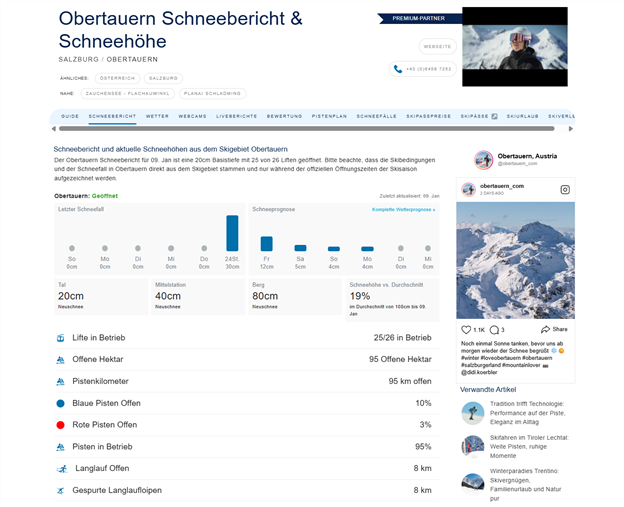Click the 'Zuletzt aktualisiert: 09. Jan' text
624x507 pixels.
click(x=410, y=196)
